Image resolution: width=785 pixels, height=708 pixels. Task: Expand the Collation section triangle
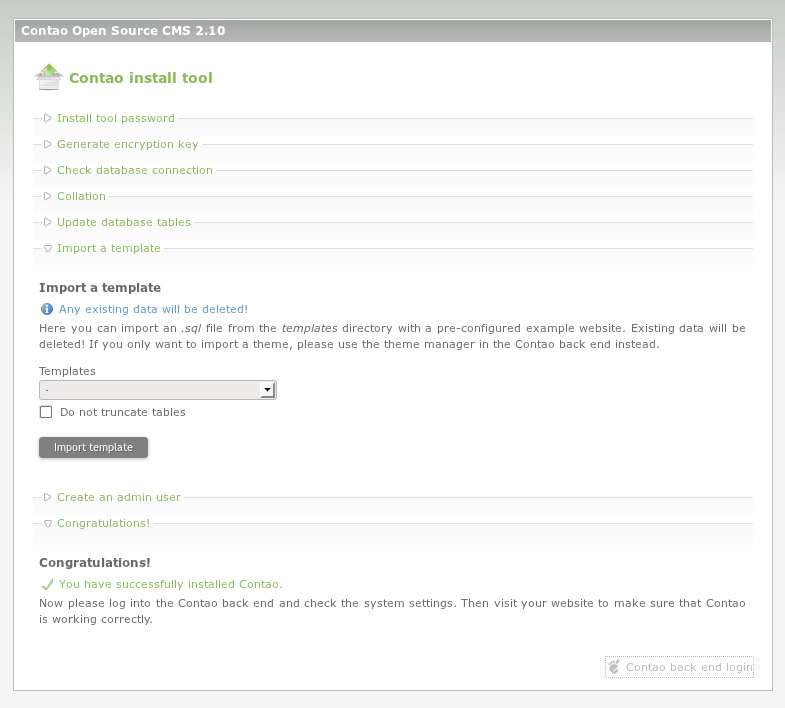[x=48, y=196]
